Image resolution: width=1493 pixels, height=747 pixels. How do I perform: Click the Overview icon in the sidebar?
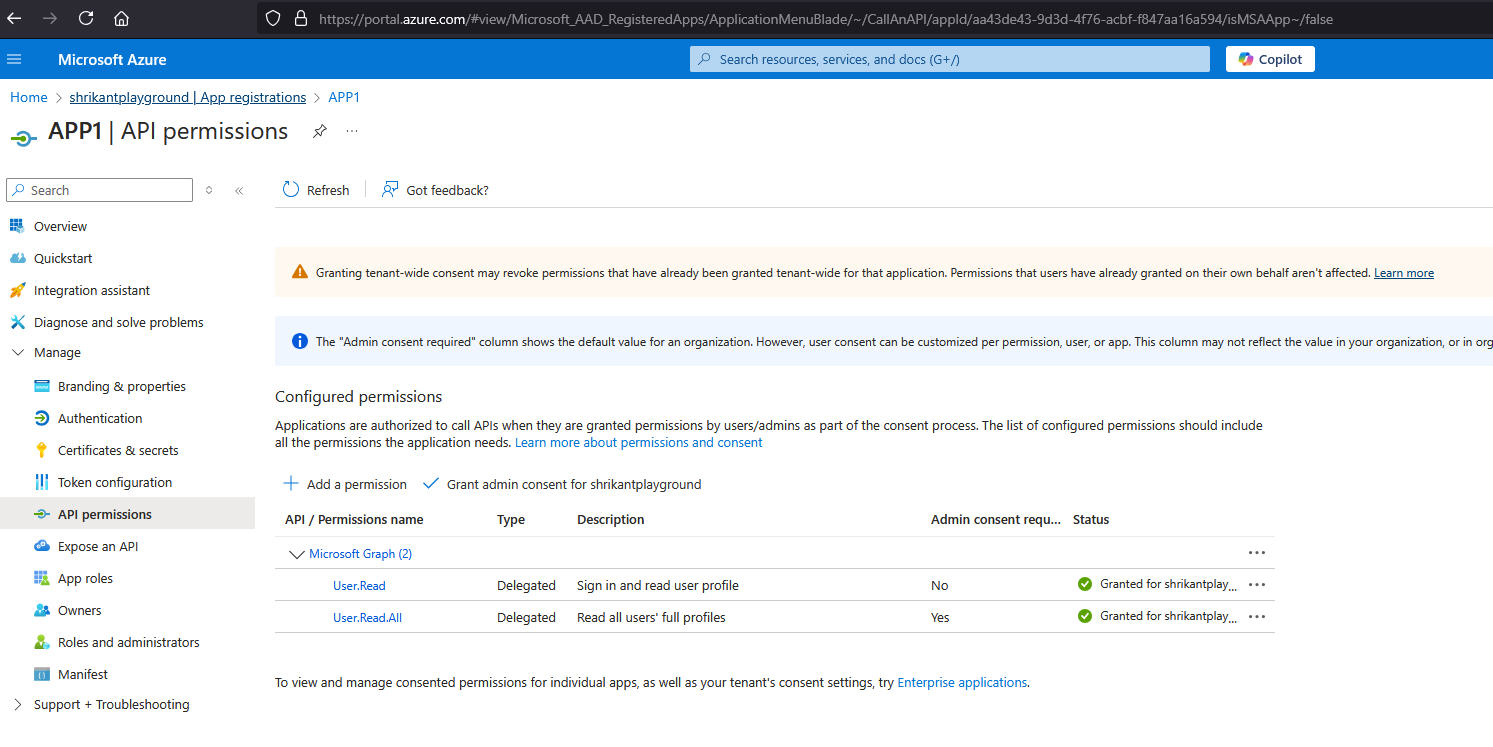tap(16, 226)
